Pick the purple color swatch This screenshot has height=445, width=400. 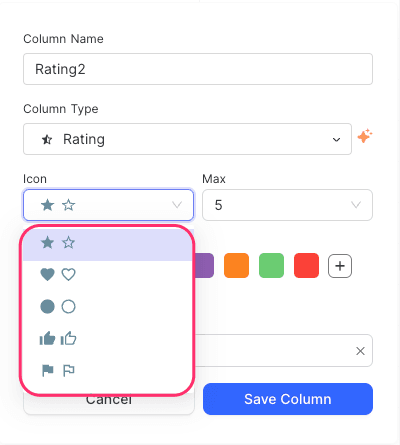click(204, 266)
